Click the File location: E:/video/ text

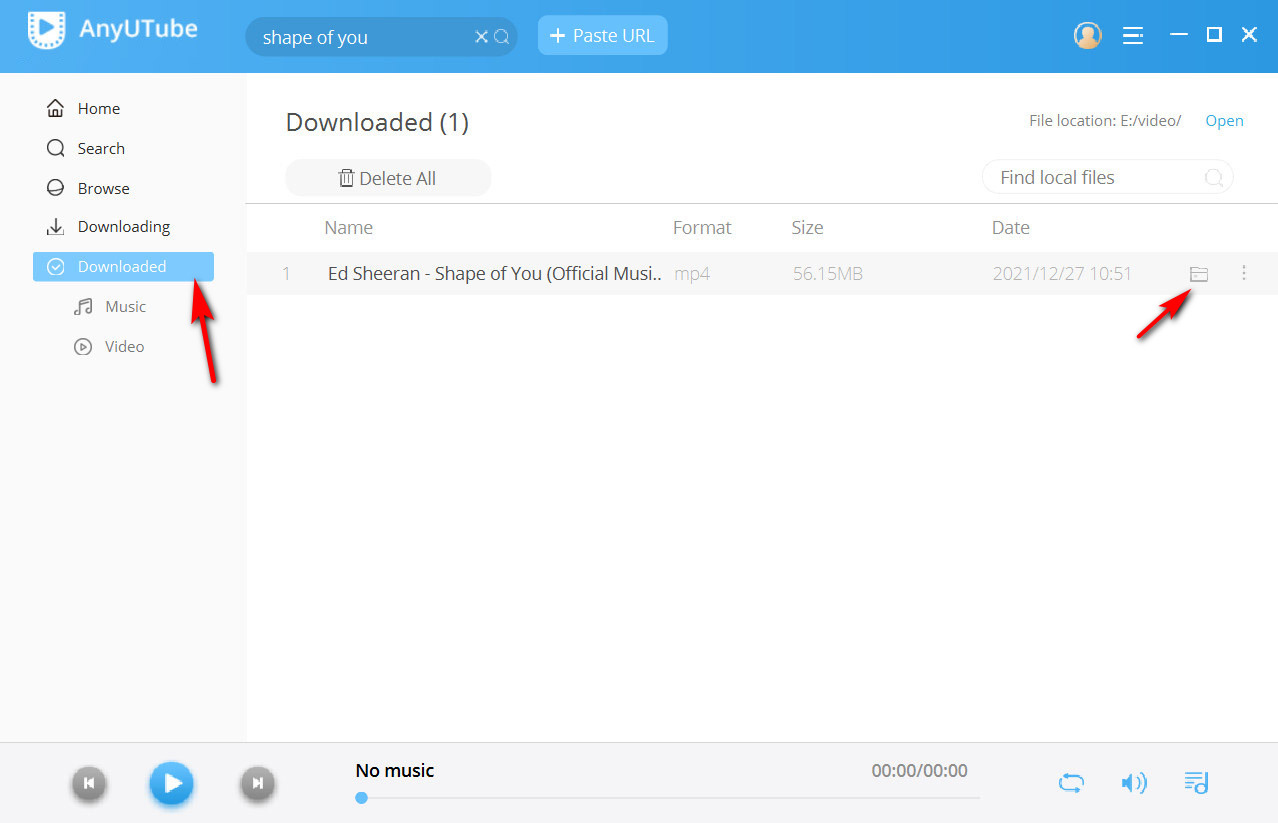[x=1105, y=121]
